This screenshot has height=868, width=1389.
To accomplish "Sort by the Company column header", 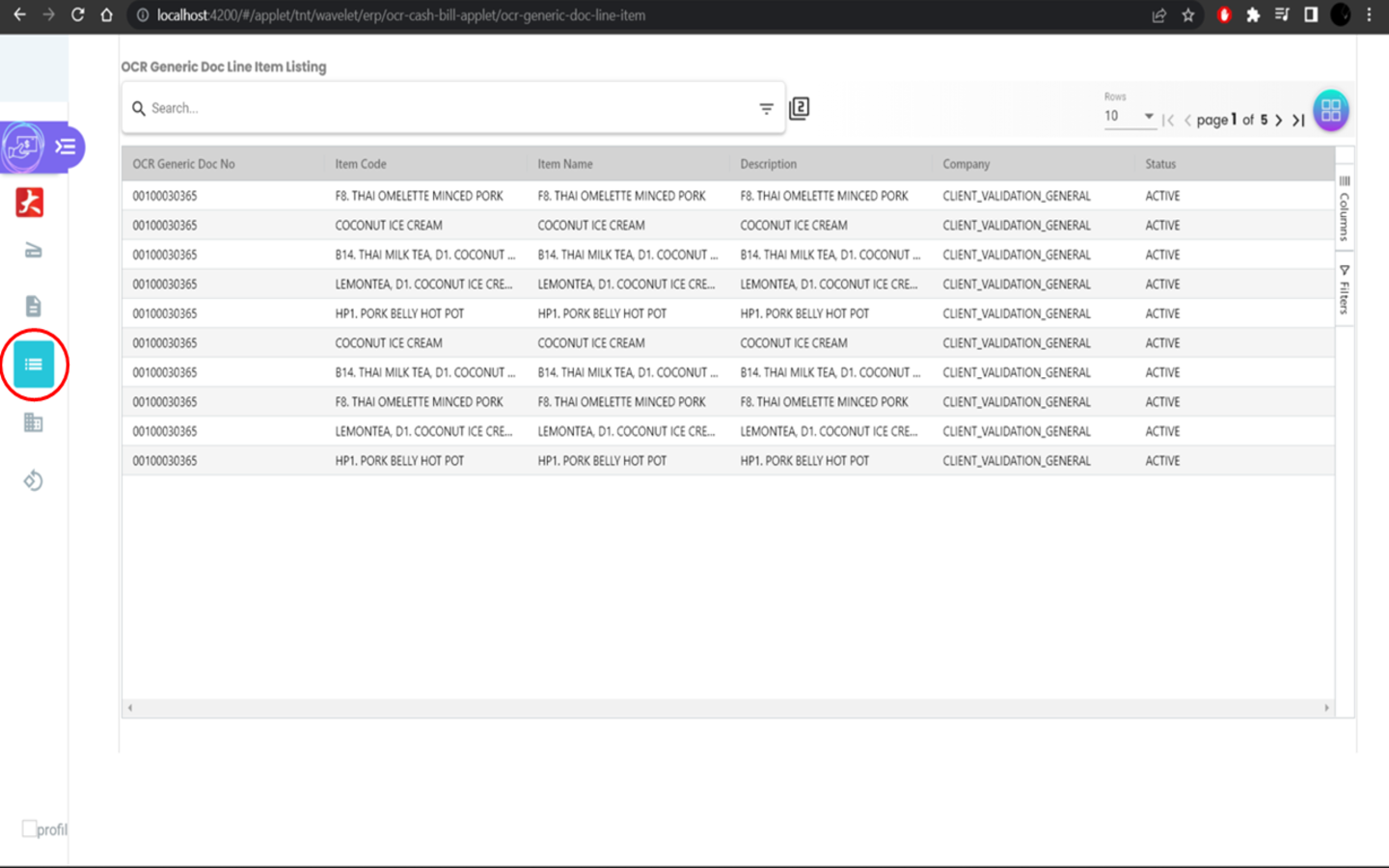I will (967, 164).
